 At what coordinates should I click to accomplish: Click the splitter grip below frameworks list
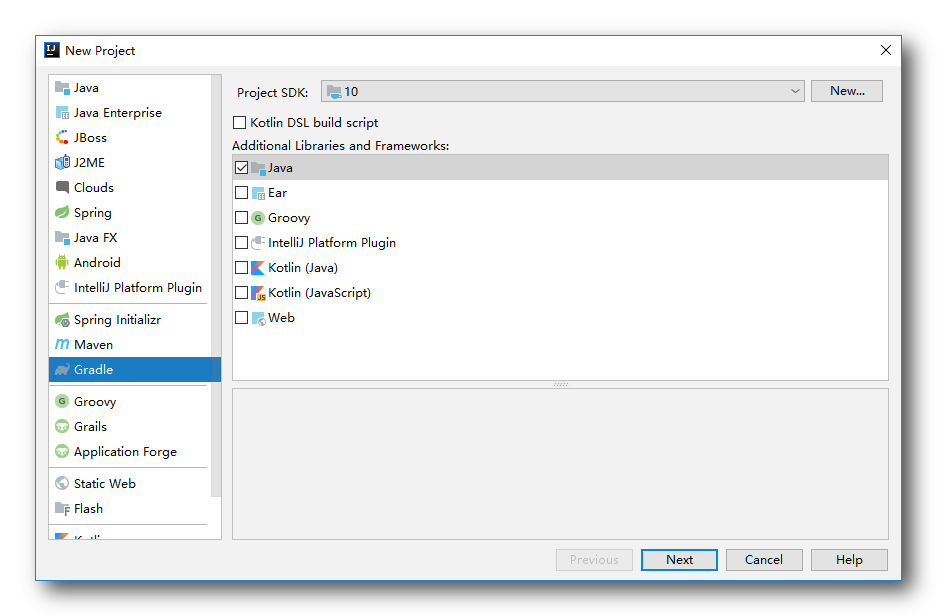[561, 385]
